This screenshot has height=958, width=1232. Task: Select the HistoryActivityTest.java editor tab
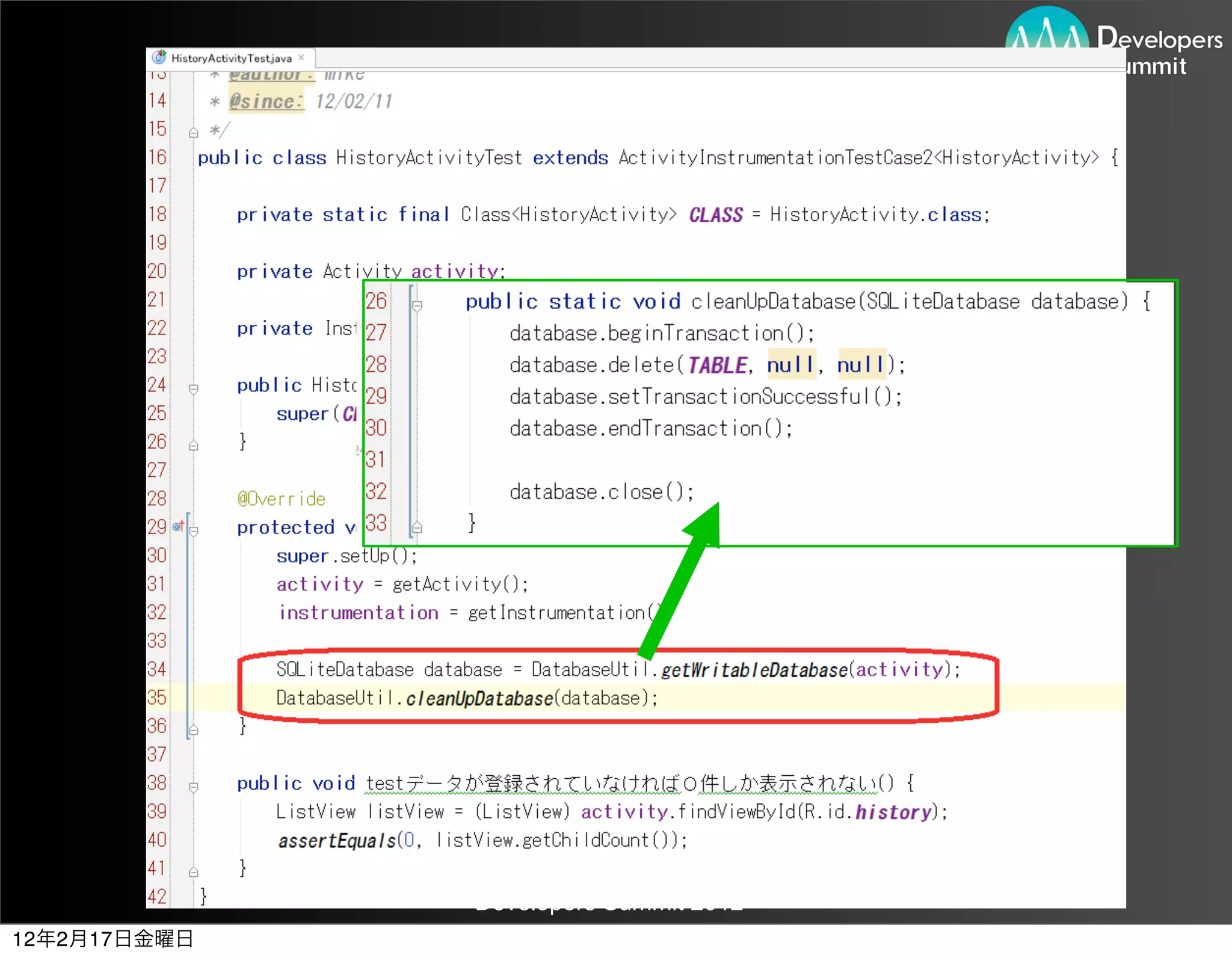pos(231,58)
